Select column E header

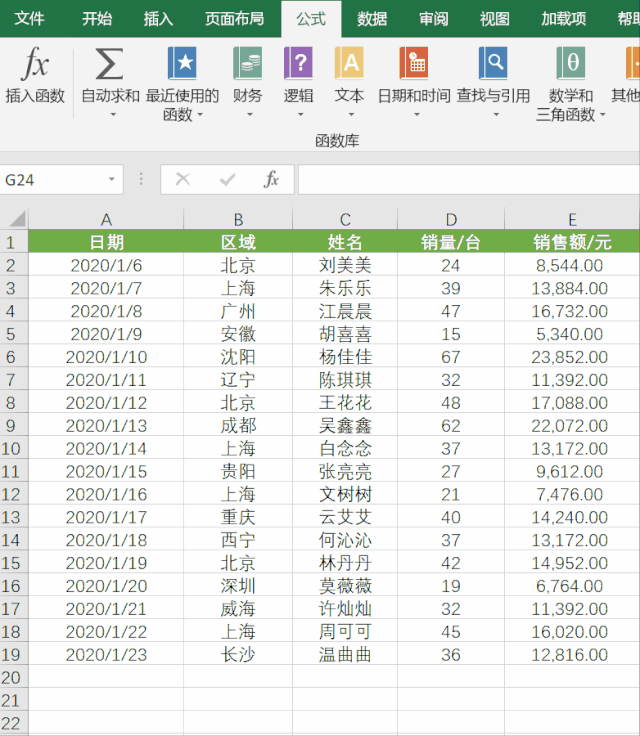click(572, 219)
